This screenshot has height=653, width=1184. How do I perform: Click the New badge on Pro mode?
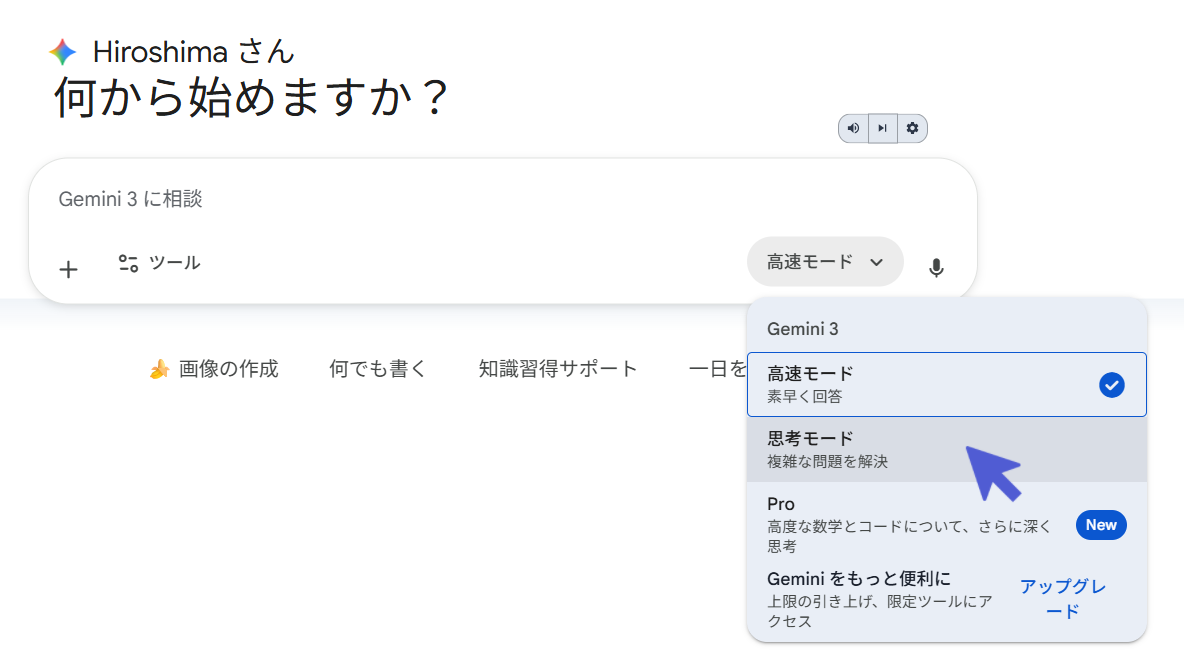click(x=1101, y=524)
